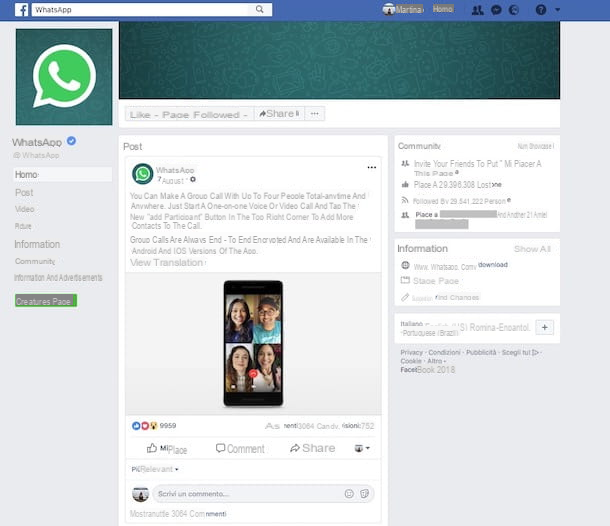Click the show all 3084 comments link
Viewport: 610px width, 526px height.
178,514
